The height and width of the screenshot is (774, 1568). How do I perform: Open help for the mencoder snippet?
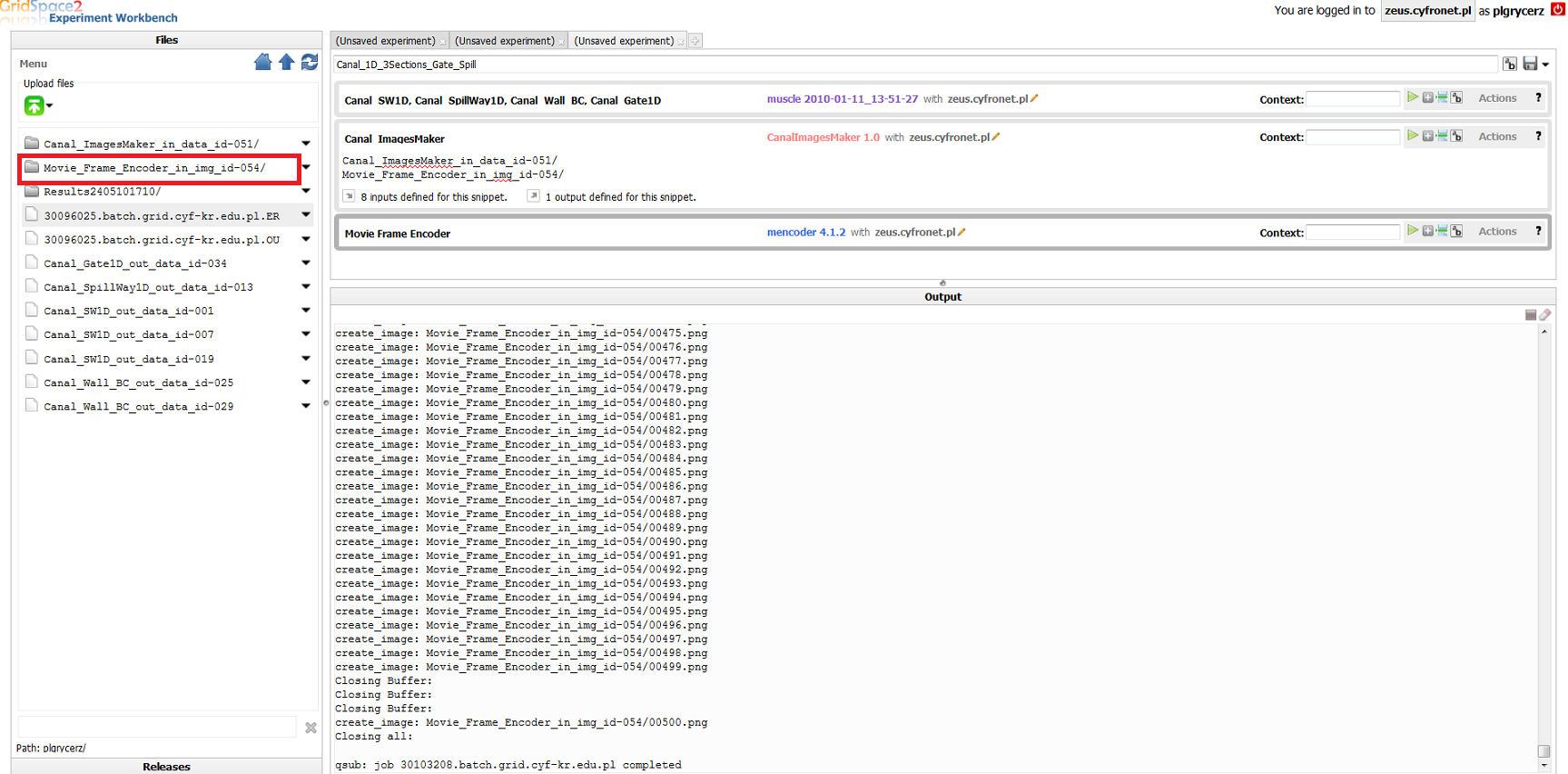pos(1538,231)
